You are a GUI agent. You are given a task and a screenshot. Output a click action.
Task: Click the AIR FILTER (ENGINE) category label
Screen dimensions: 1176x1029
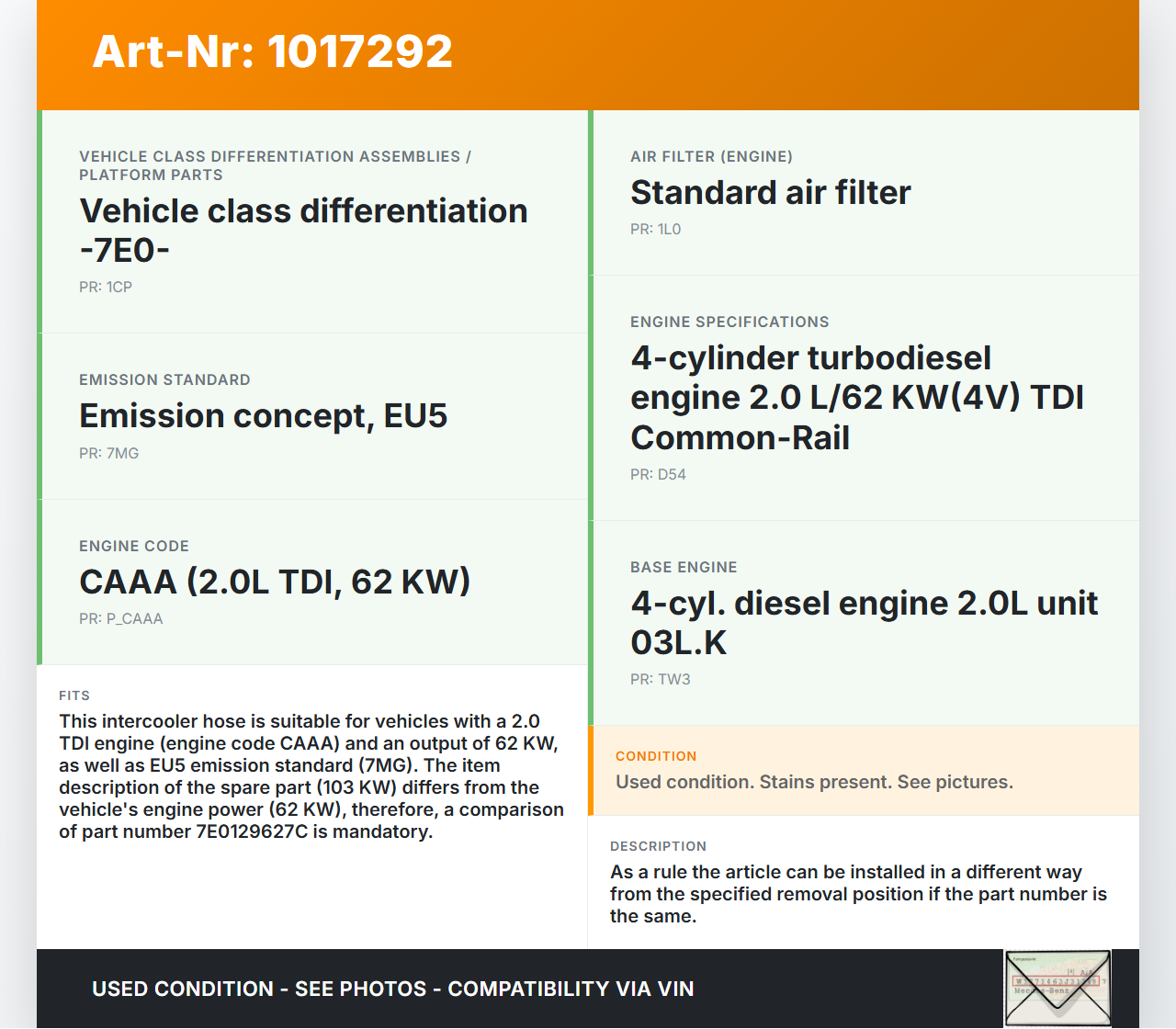coord(711,156)
